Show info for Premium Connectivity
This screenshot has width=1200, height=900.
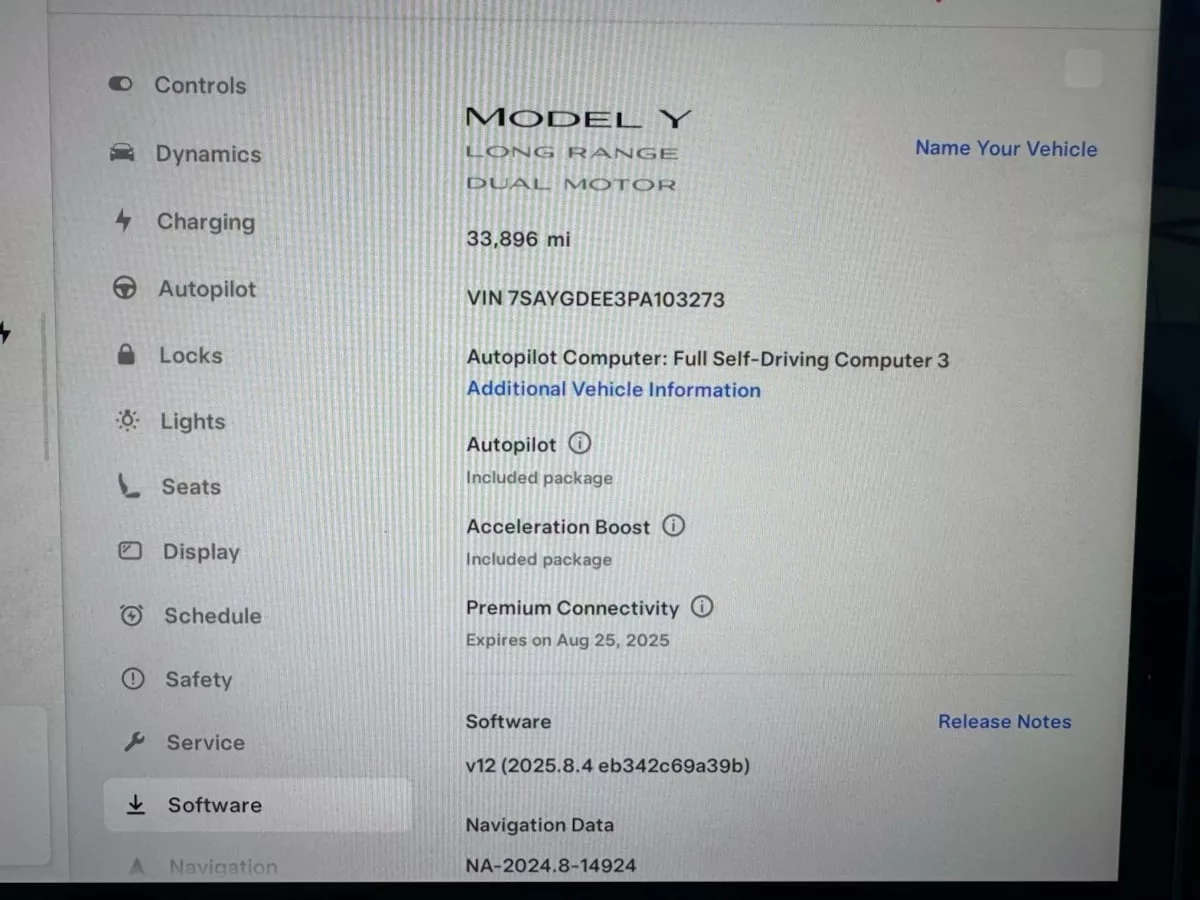[702, 606]
